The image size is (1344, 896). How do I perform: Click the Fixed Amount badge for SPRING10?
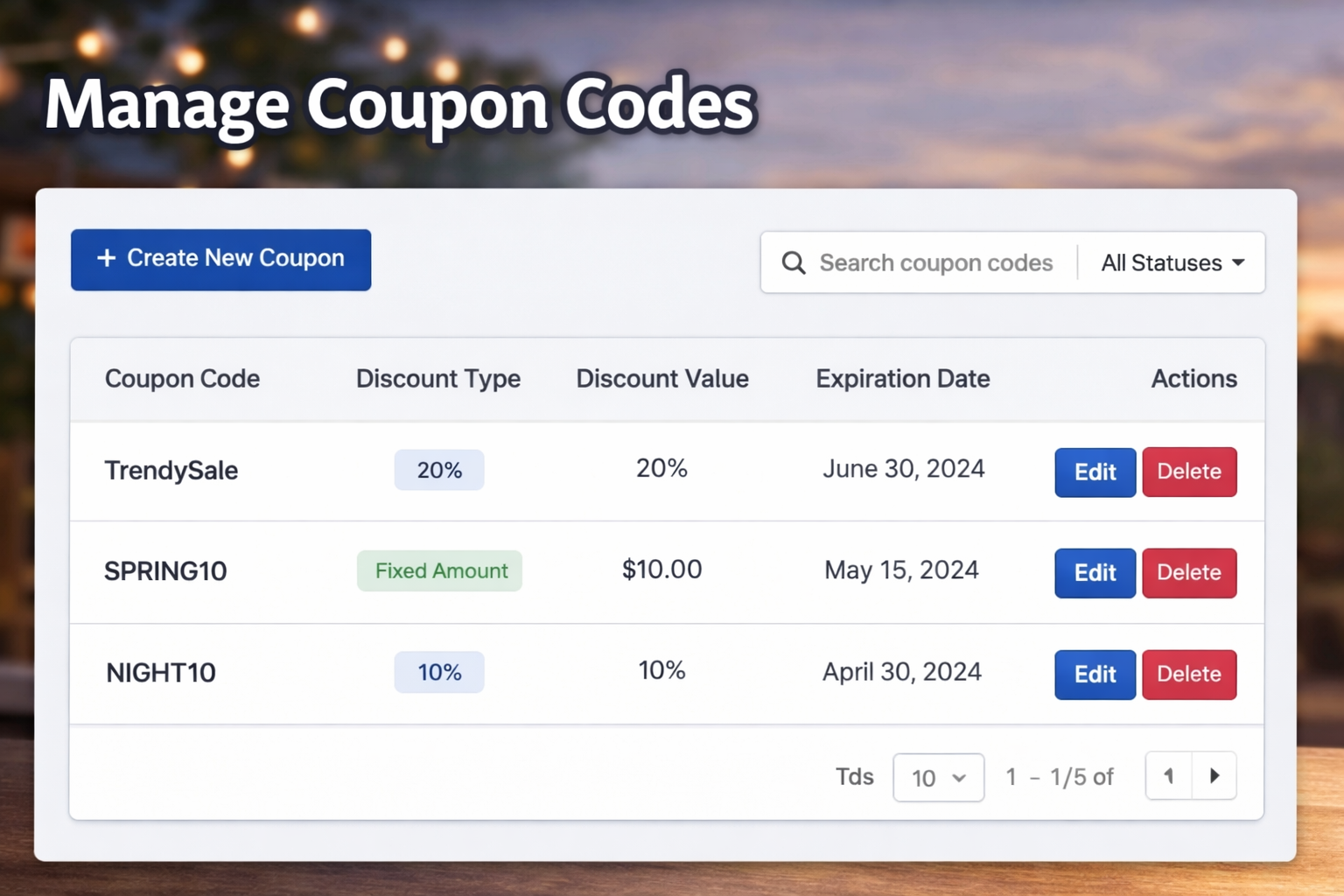(x=440, y=571)
